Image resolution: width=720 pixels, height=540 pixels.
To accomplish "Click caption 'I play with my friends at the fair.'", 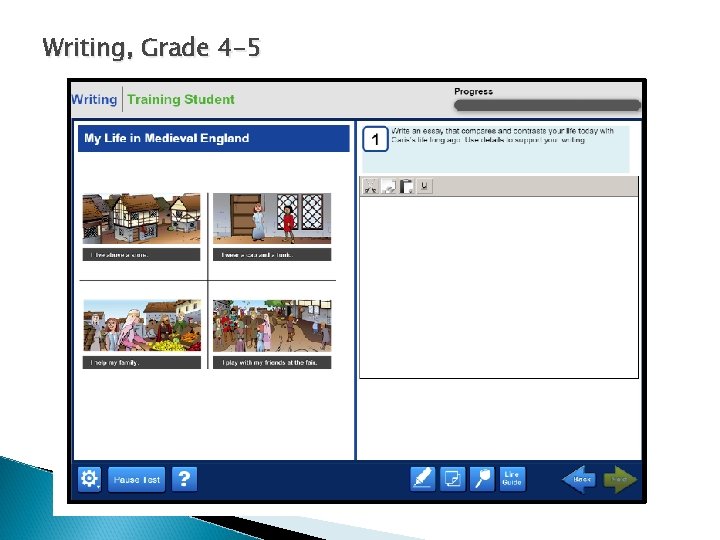I will [x=272, y=362].
